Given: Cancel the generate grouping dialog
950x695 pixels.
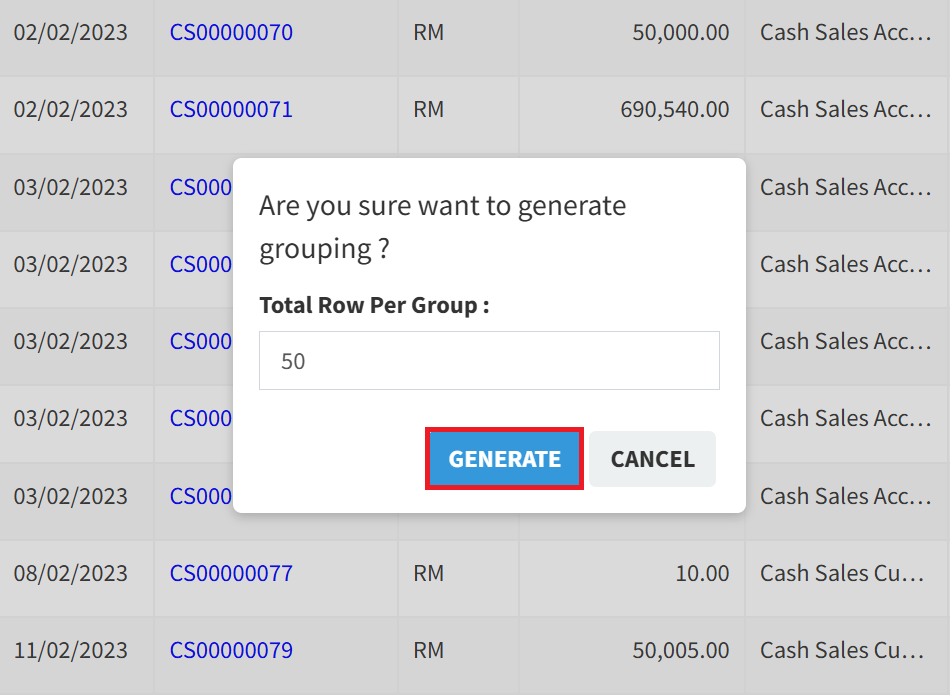Looking at the screenshot, I should [x=652, y=459].
